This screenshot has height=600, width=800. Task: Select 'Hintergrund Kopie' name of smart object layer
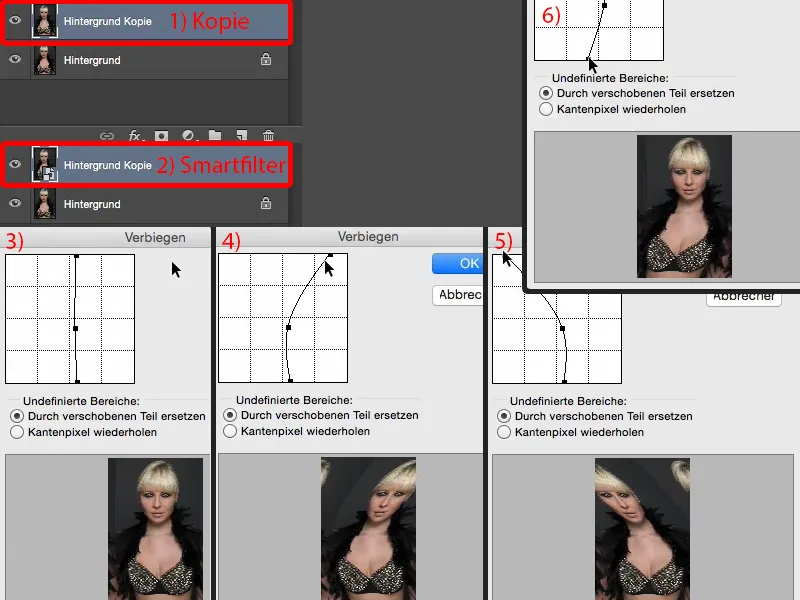tap(108, 165)
